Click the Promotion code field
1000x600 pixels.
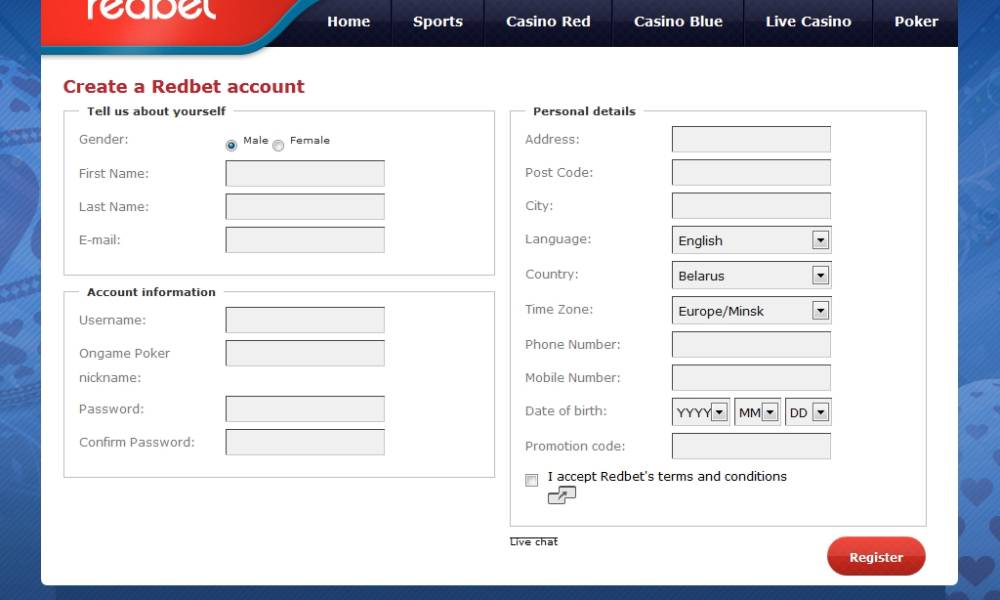click(x=751, y=446)
